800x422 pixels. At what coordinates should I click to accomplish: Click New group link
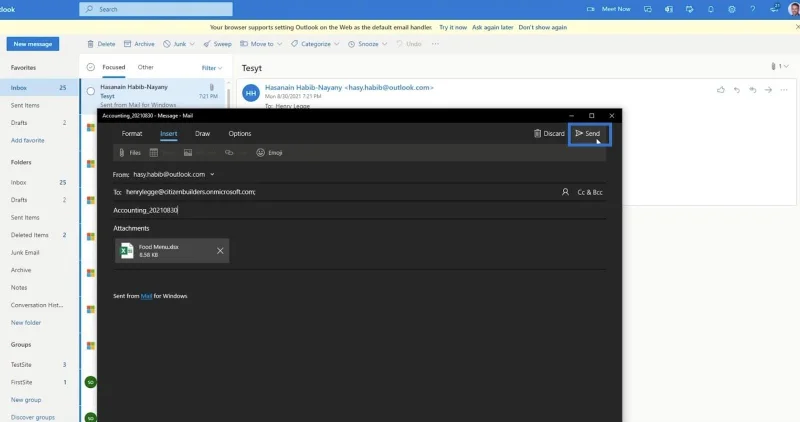click(x=26, y=400)
